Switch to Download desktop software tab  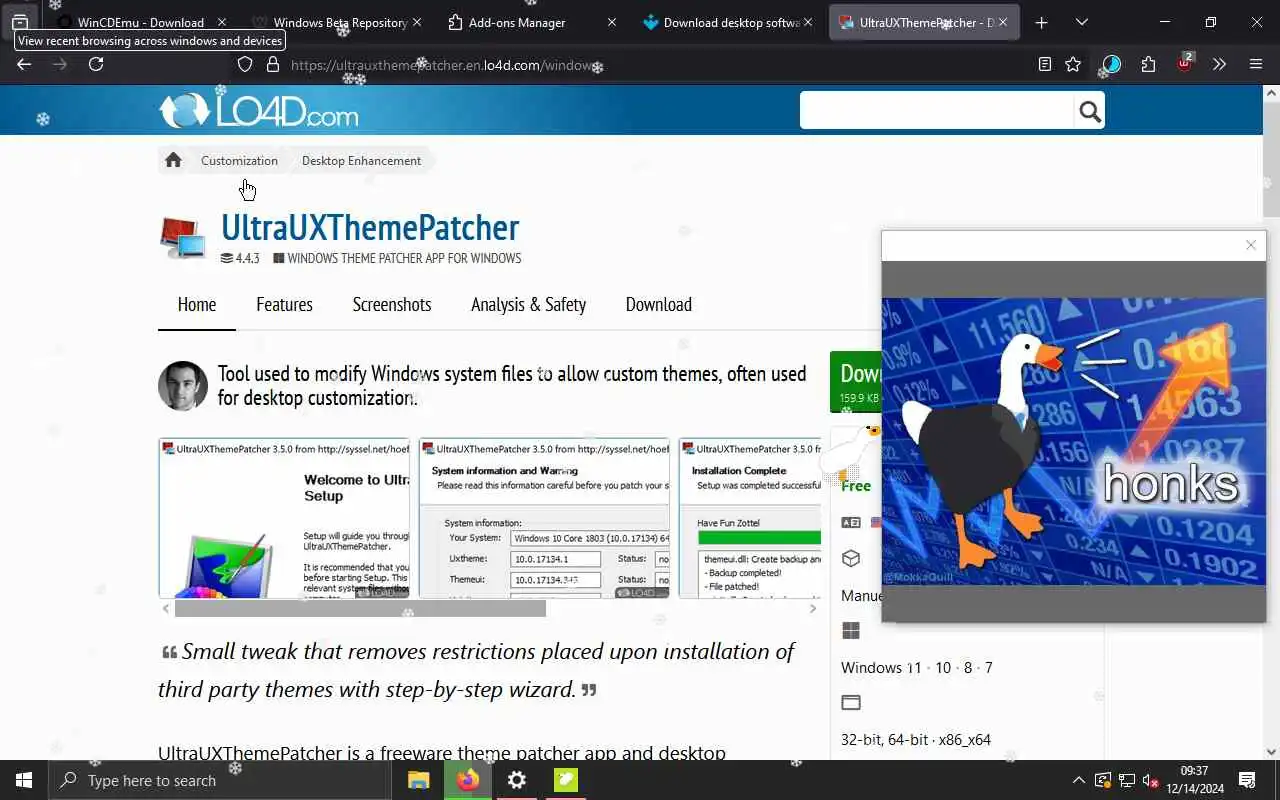tap(728, 22)
